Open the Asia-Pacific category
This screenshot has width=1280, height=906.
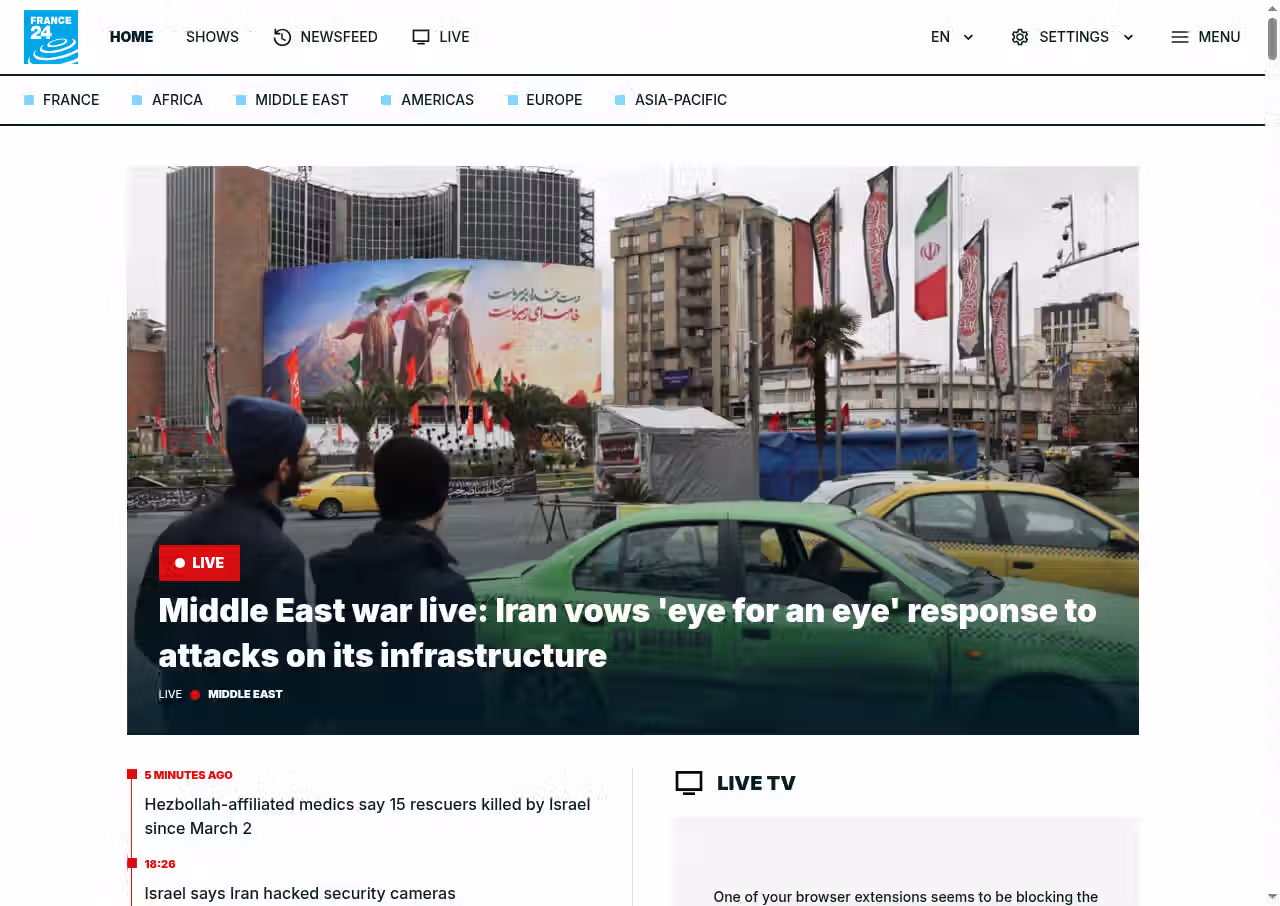[680, 100]
